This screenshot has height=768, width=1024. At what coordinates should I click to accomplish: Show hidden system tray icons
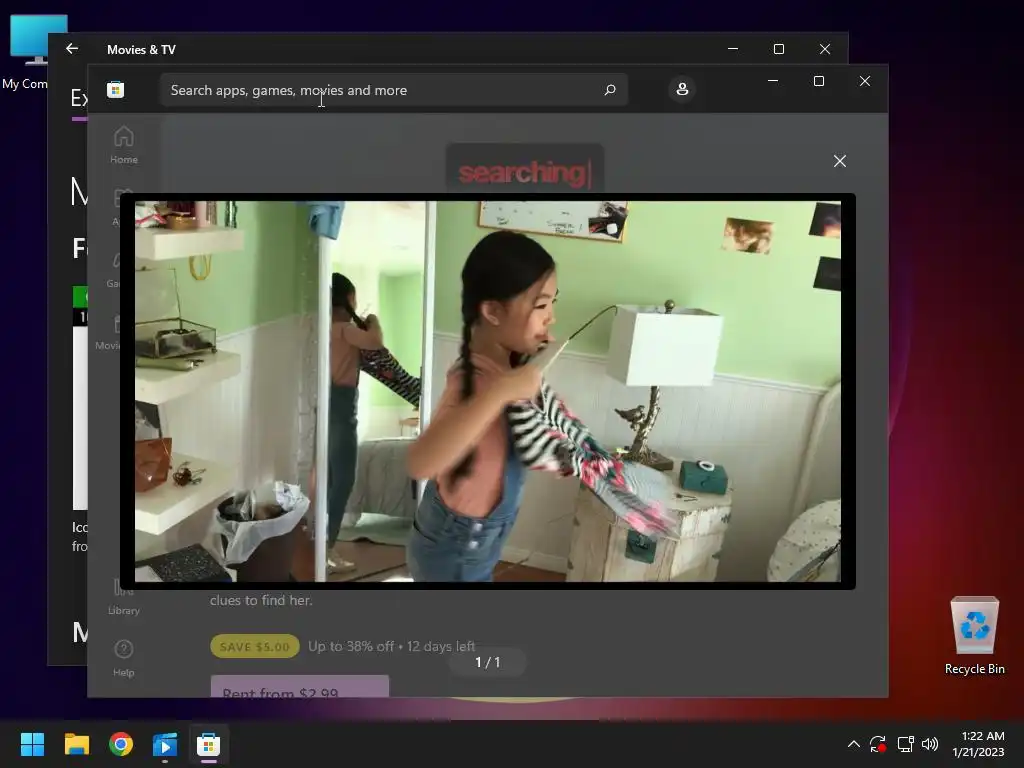[x=854, y=744]
